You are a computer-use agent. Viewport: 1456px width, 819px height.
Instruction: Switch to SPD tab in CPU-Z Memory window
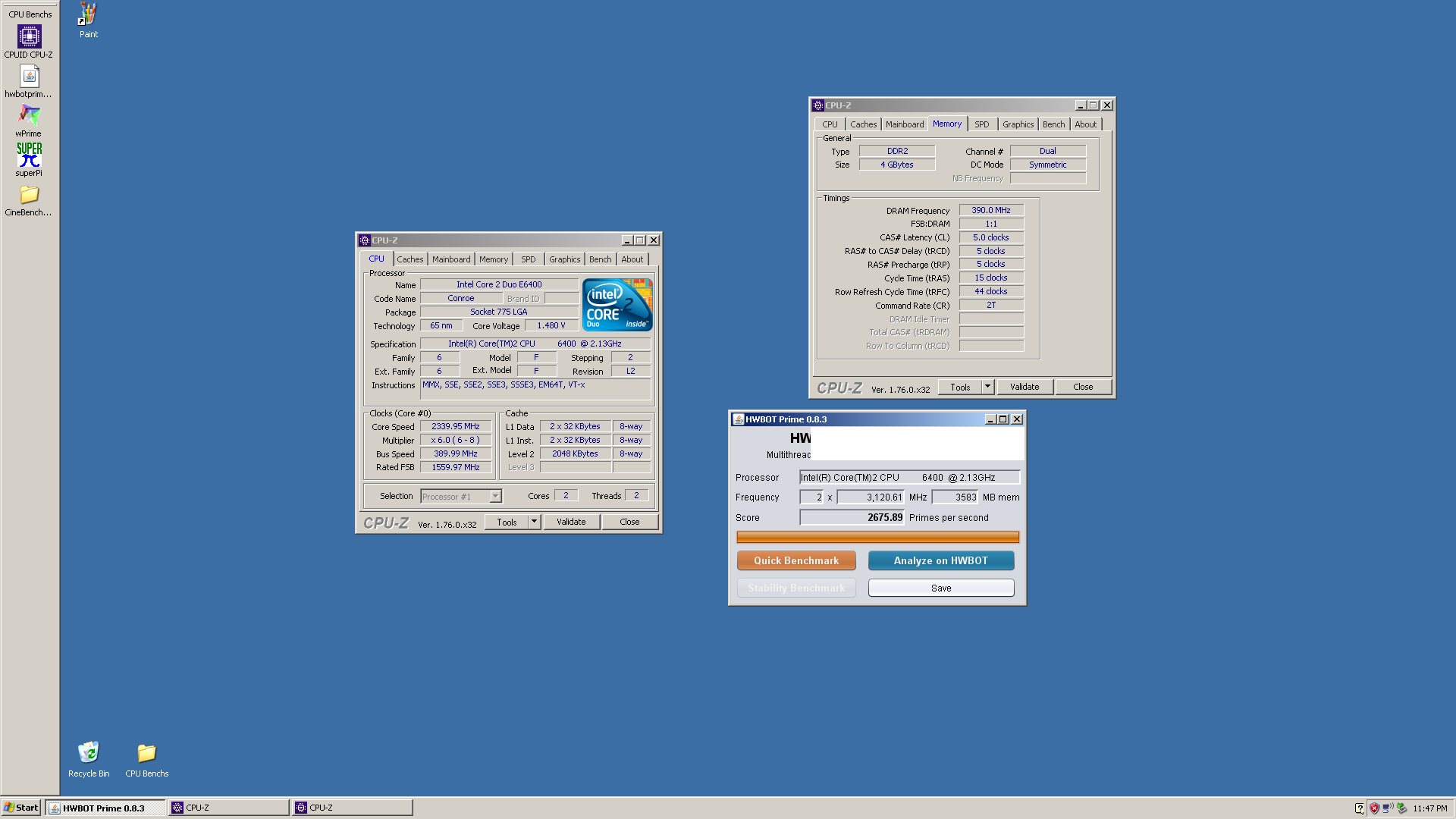tap(982, 124)
